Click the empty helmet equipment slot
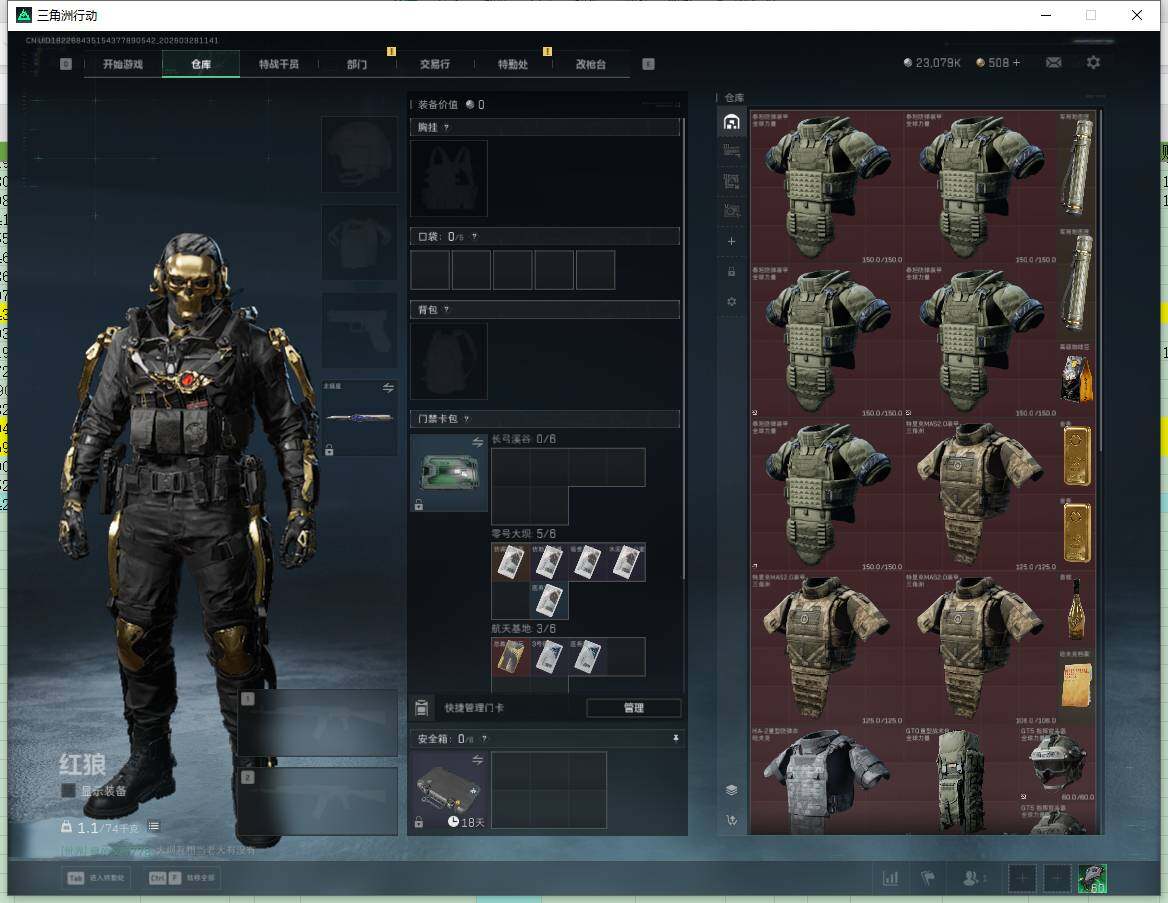The height and width of the screenshot is (903, 1168). click(x=359, y=154)
